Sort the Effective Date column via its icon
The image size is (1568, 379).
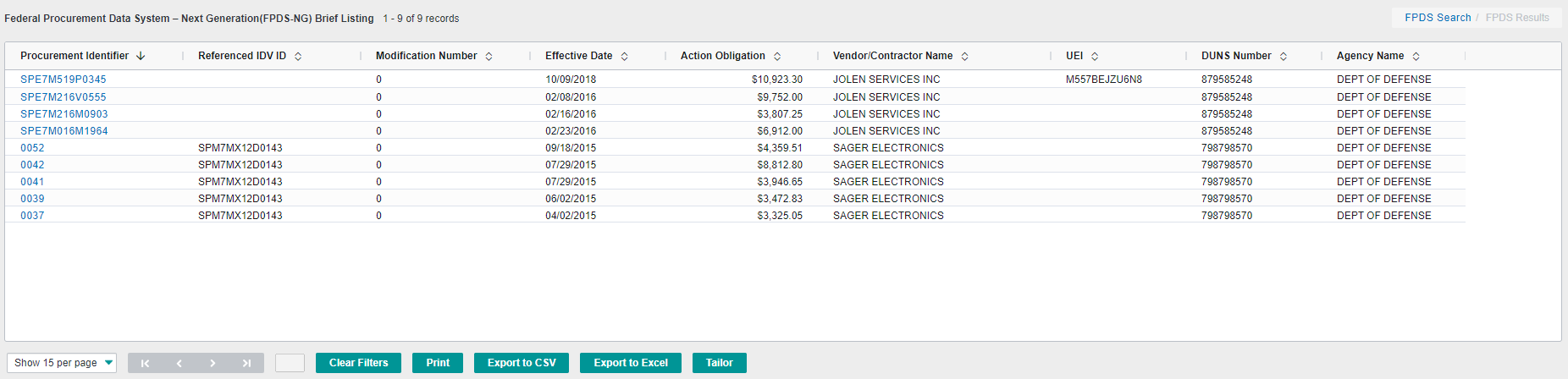click(624, 56)
